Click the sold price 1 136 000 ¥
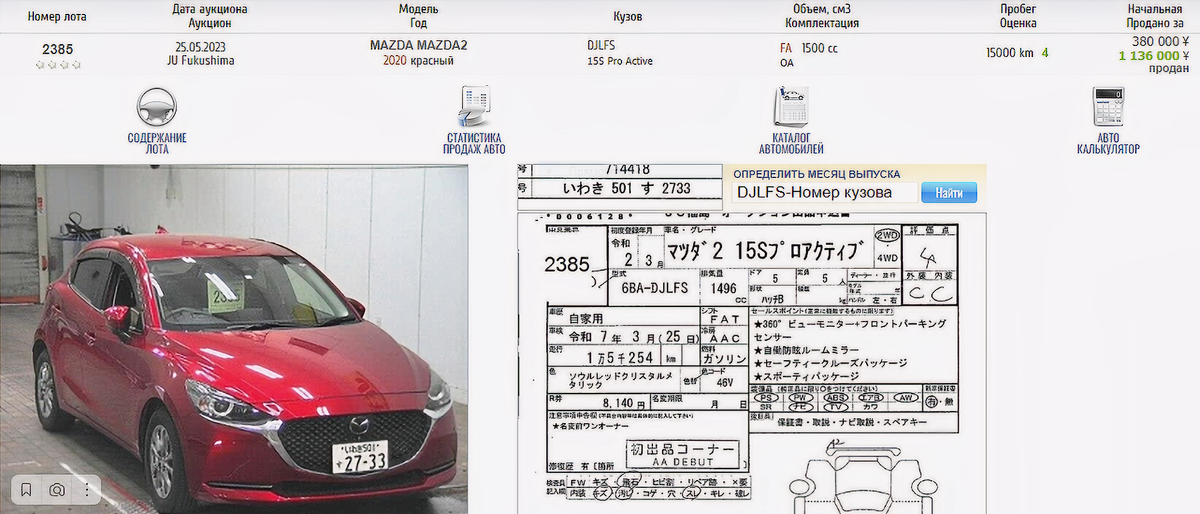 click(x=1154, y=56)
